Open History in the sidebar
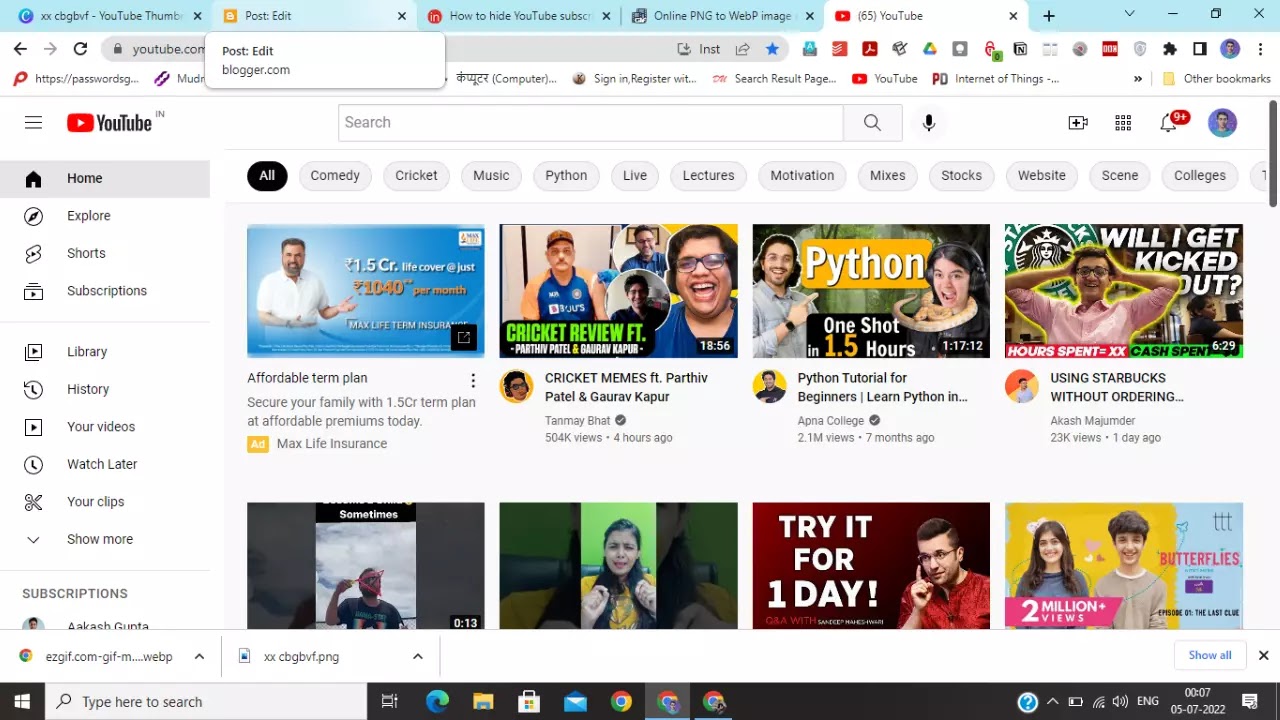 tap(105, 389)
